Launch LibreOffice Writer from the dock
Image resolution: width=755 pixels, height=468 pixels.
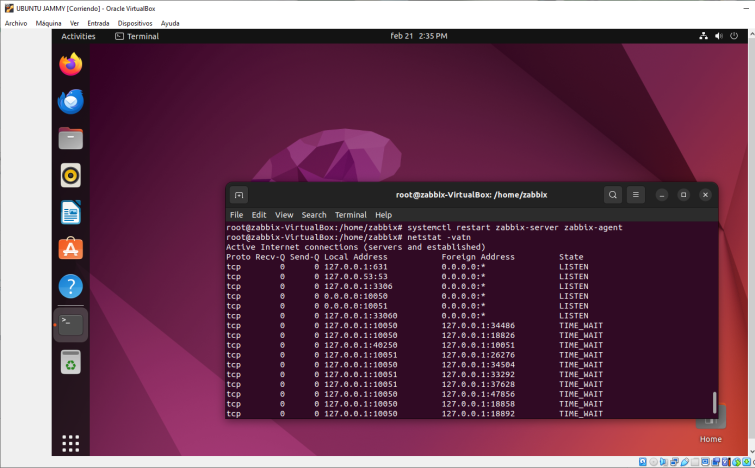[x=71, y=212]
